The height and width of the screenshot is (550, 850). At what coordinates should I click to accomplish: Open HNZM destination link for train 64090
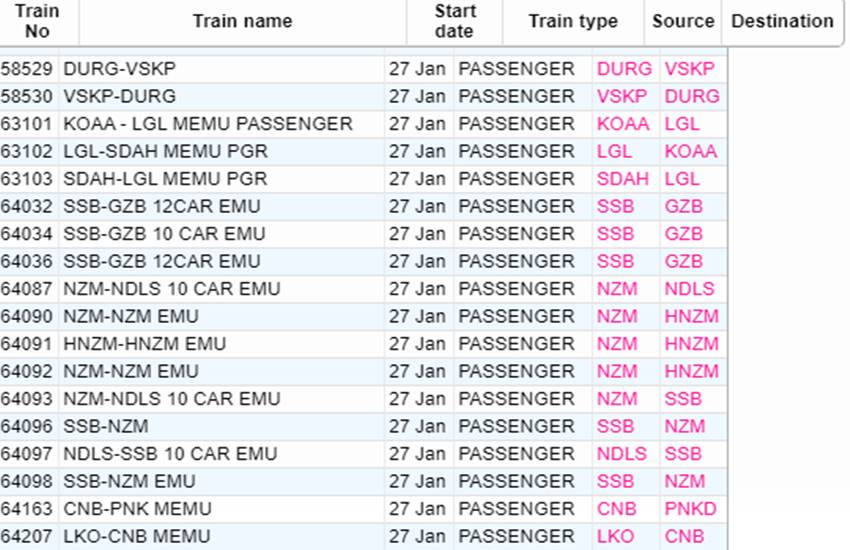point(692,316)
